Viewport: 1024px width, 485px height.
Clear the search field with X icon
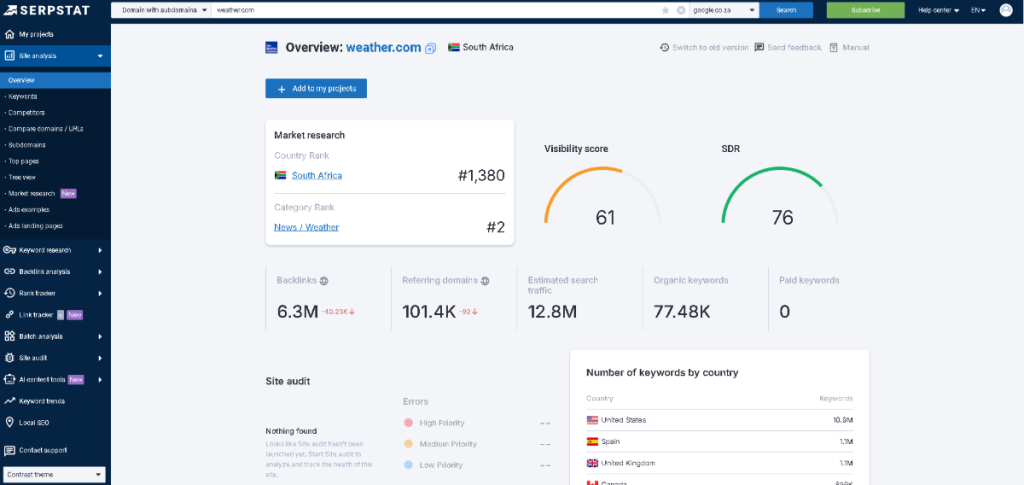(681, 10)
